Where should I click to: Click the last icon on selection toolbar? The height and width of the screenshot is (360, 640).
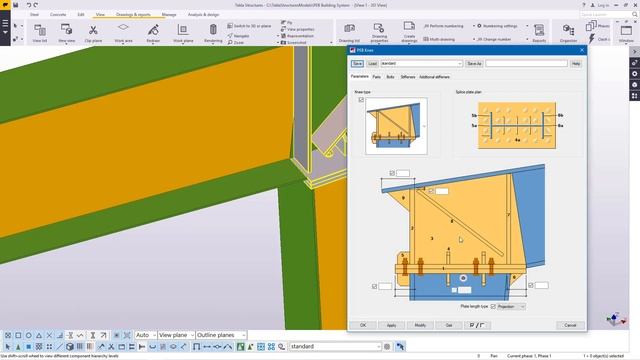tap(400, 347)
